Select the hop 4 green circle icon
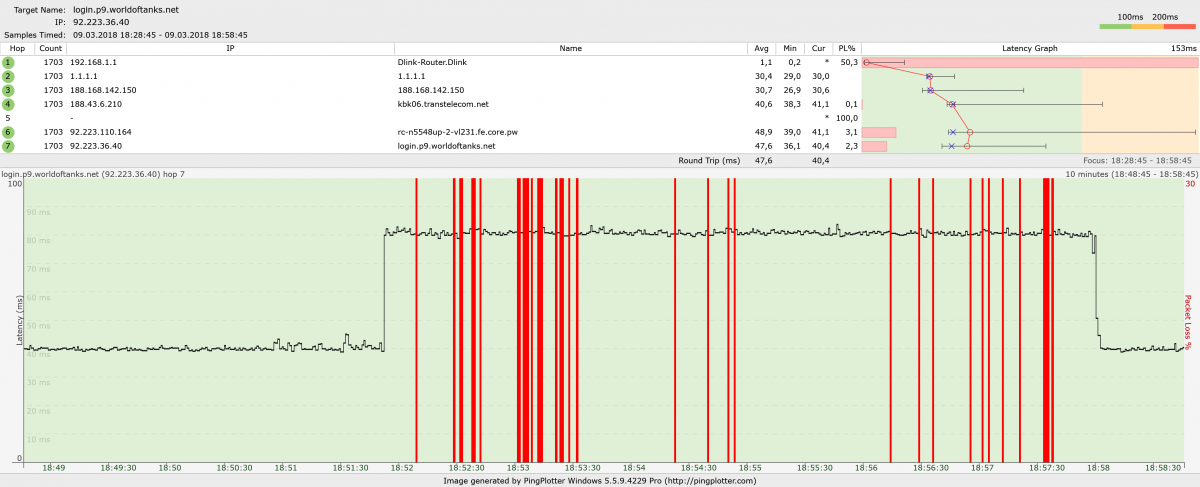Viewport: 1200px width, 487px height. (8, 104)
